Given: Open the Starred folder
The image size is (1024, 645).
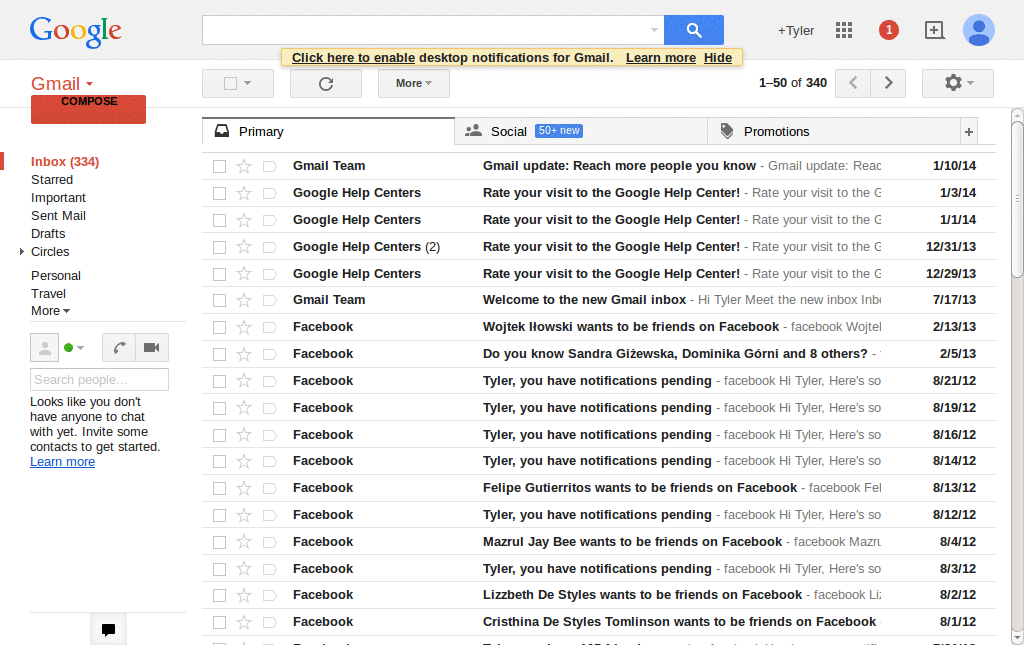Looking at the screenshot, I should (52, 180).
